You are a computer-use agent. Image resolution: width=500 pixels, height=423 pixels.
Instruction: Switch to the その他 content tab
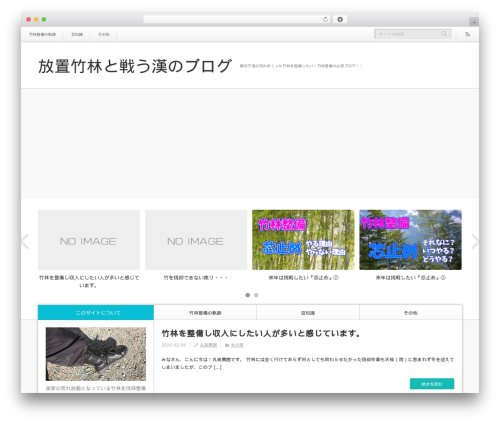(x=411, y=313)
